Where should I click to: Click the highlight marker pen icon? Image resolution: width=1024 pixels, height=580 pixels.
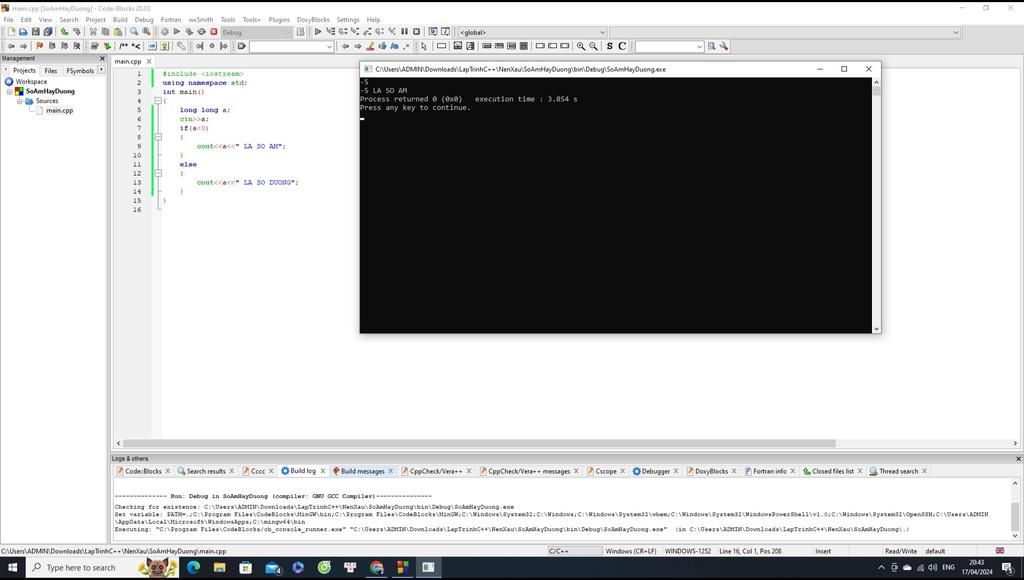pyautogui.click(x=370, y=46)
